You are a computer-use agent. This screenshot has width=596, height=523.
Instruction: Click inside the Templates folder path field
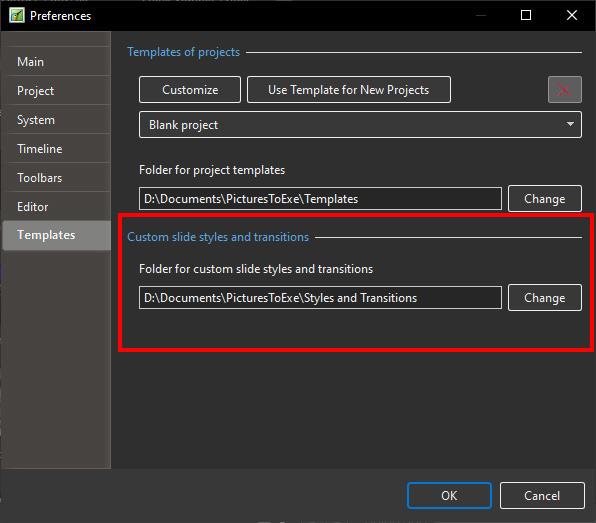[x=320, y=198]
